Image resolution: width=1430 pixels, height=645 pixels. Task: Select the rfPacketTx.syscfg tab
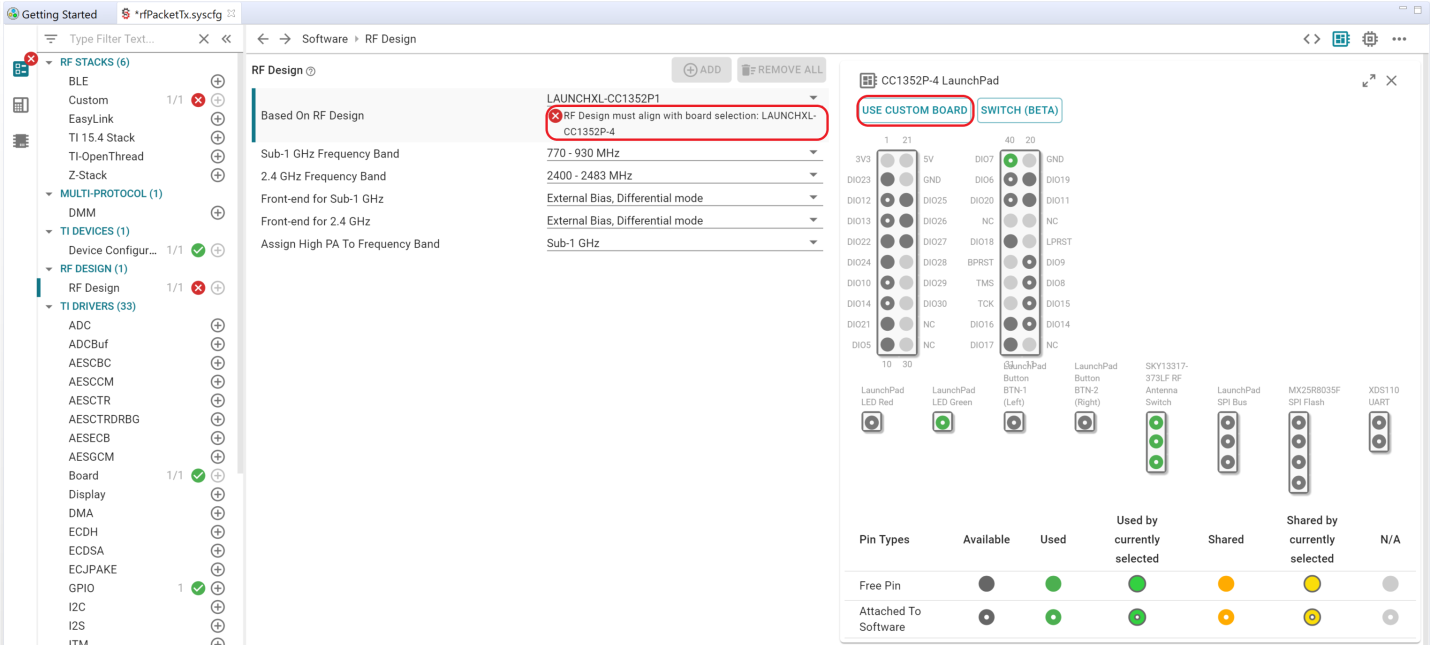[x=170, y=14]
